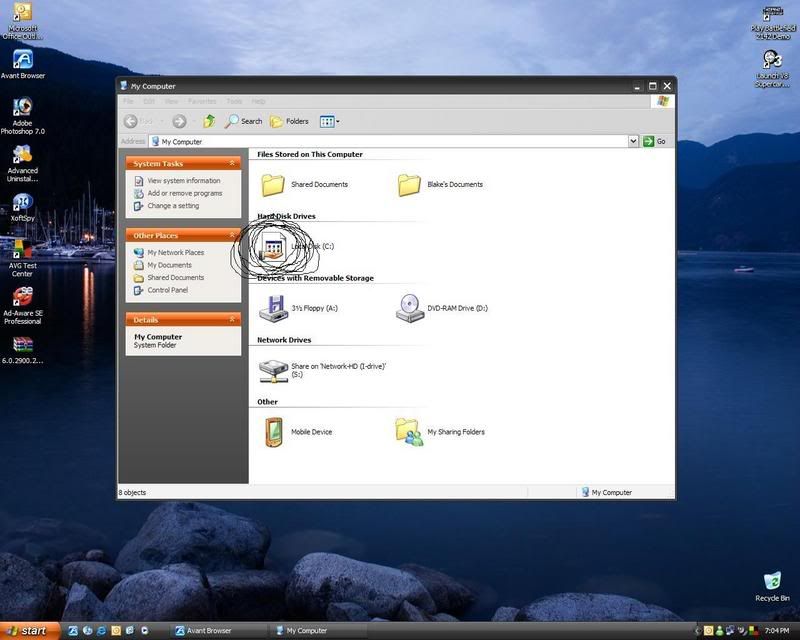800x640 pixels.
Task: Open the My Sharing Folders icon
Action: 409,432
